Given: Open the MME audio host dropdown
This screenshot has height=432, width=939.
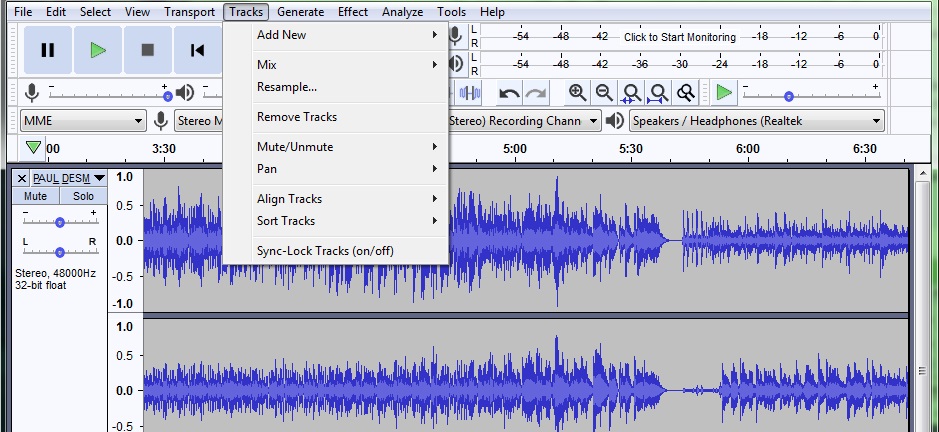Looking at the screenshot, I should (83, 120).
